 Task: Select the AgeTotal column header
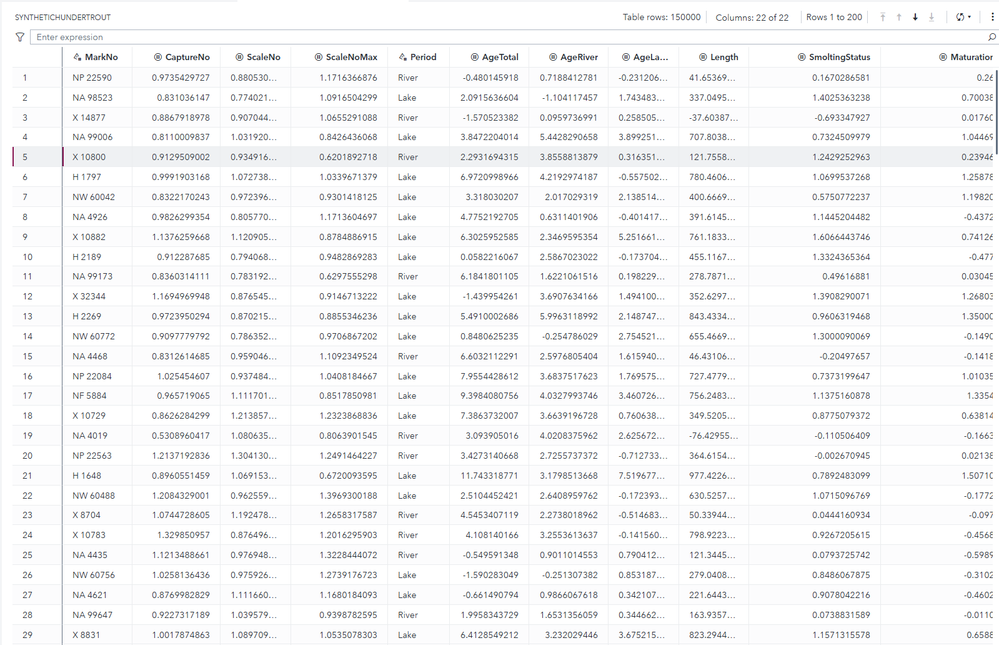489,57
